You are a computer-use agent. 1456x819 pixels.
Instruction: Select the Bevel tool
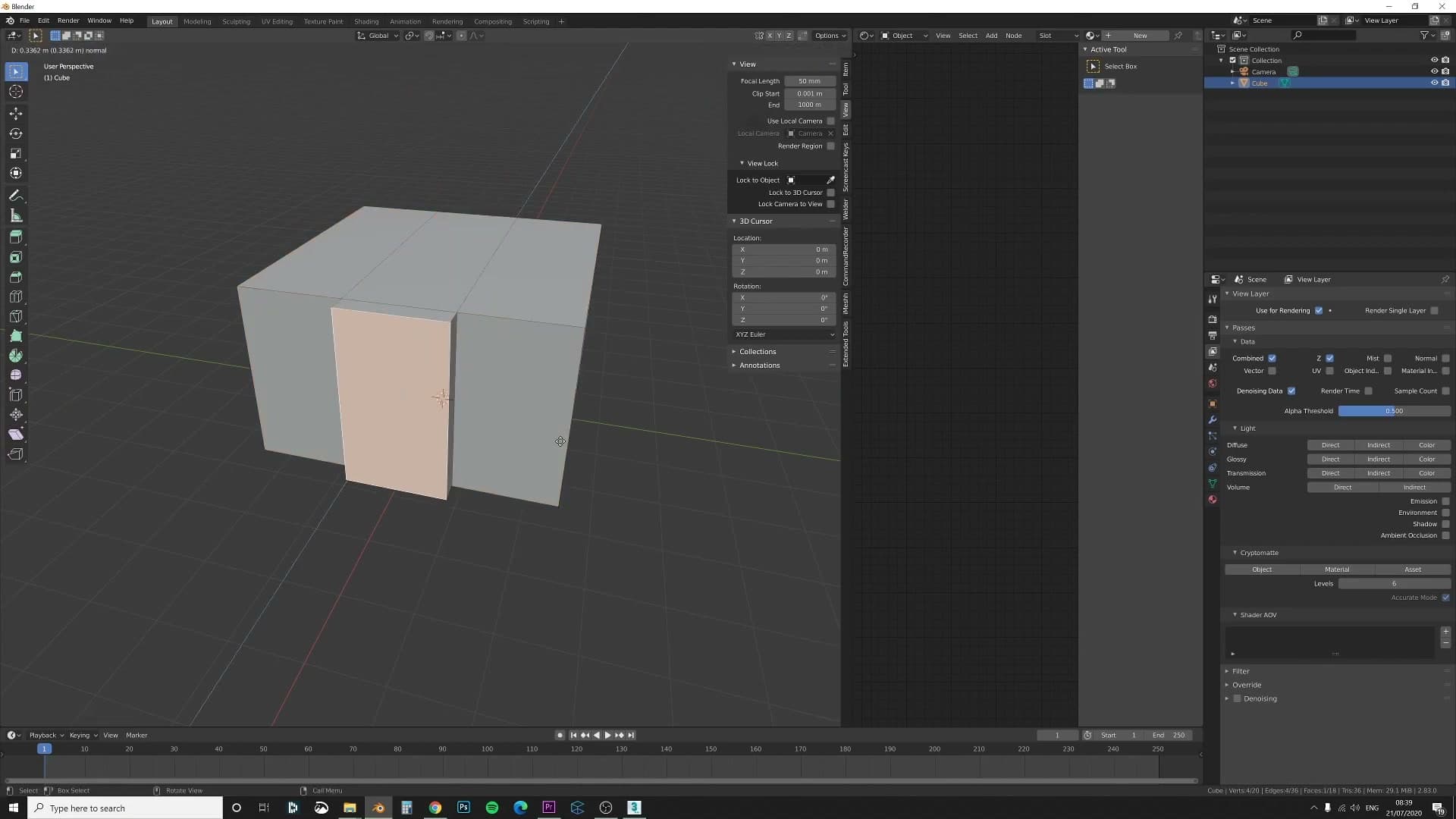point(16,277)
